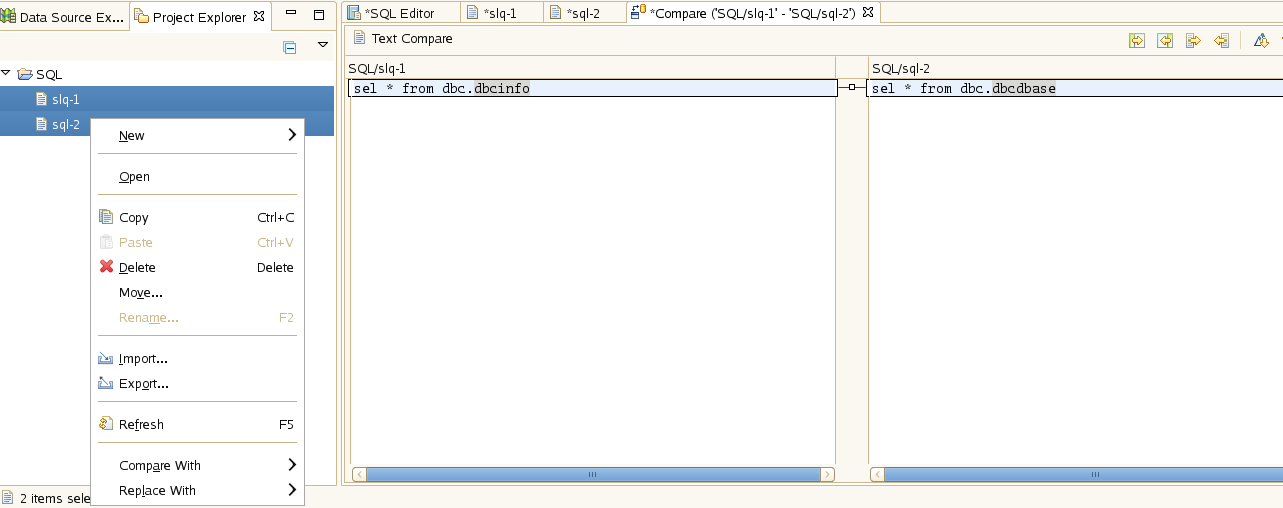Select Refresh in the context menu
Image resolution: width=1283 pixels, height=508 pixels.
(x=141, y=424)
